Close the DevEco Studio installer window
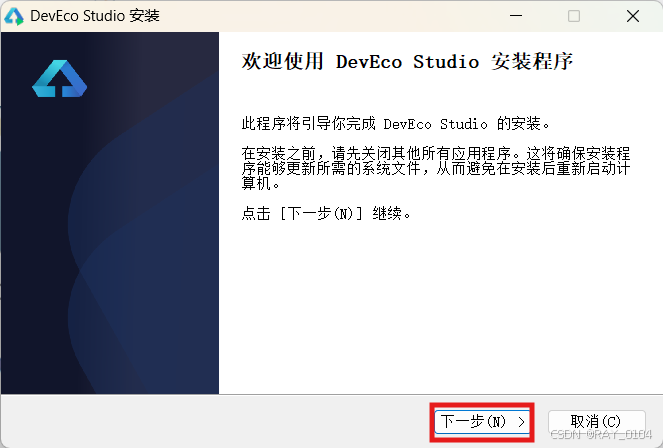663x448 pixels. pos(633,16)
